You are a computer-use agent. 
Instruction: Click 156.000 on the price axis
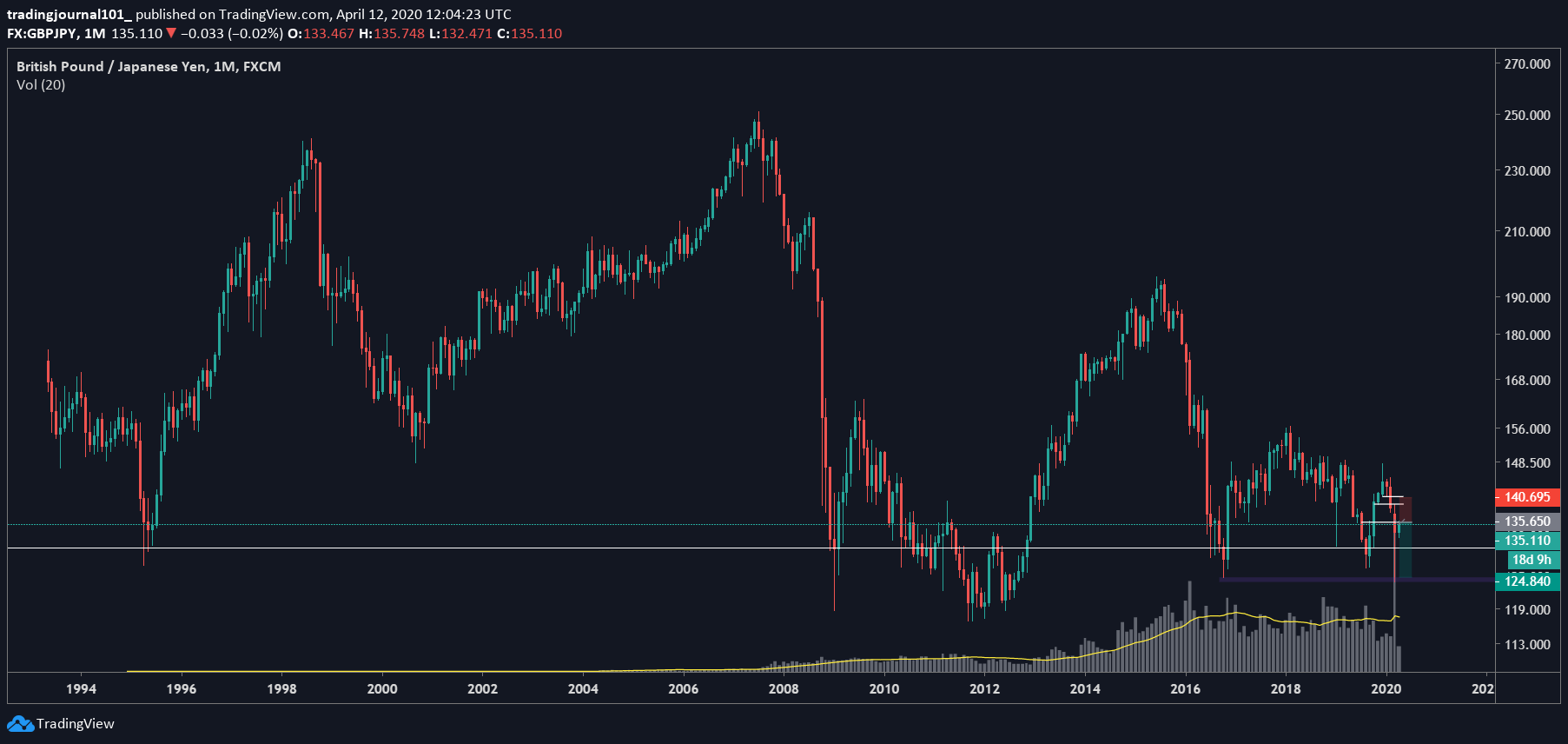click(x=1527, y=428)
